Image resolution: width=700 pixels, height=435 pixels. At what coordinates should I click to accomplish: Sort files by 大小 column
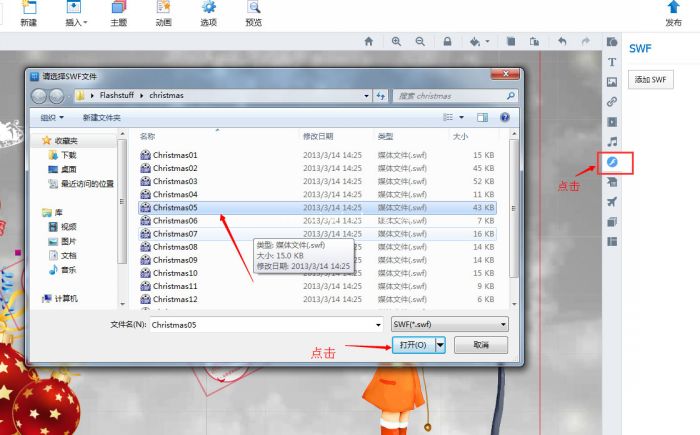(x=460, y=136)
